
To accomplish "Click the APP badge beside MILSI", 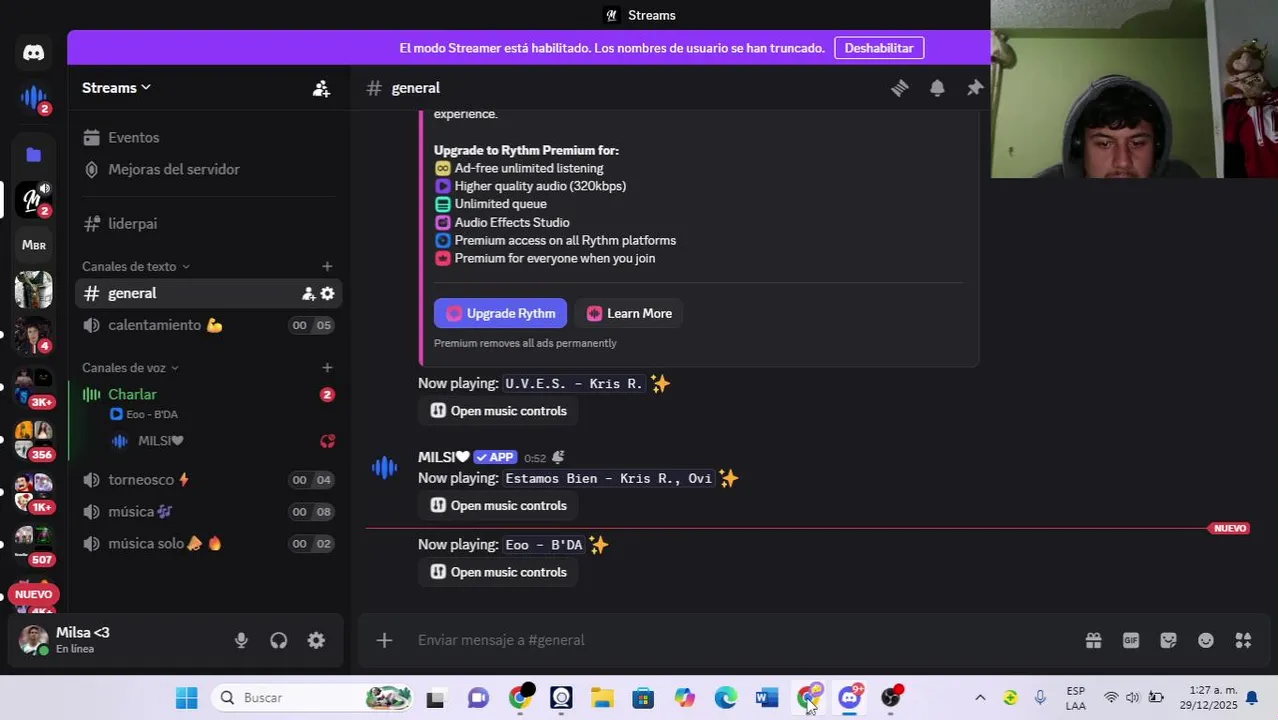I will click(x=495, y=457).
